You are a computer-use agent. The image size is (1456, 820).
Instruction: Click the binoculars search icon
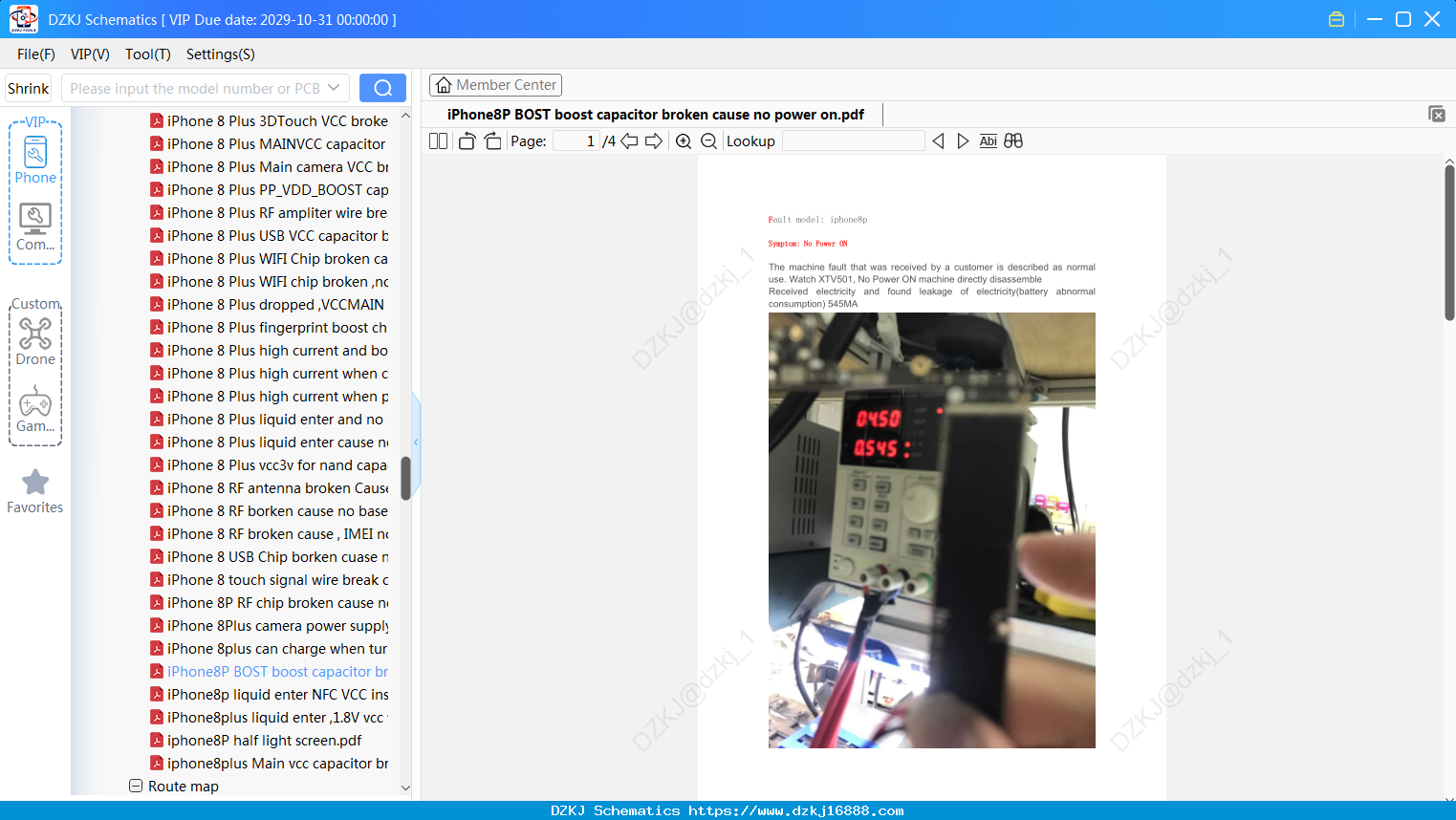point(1013,141)
